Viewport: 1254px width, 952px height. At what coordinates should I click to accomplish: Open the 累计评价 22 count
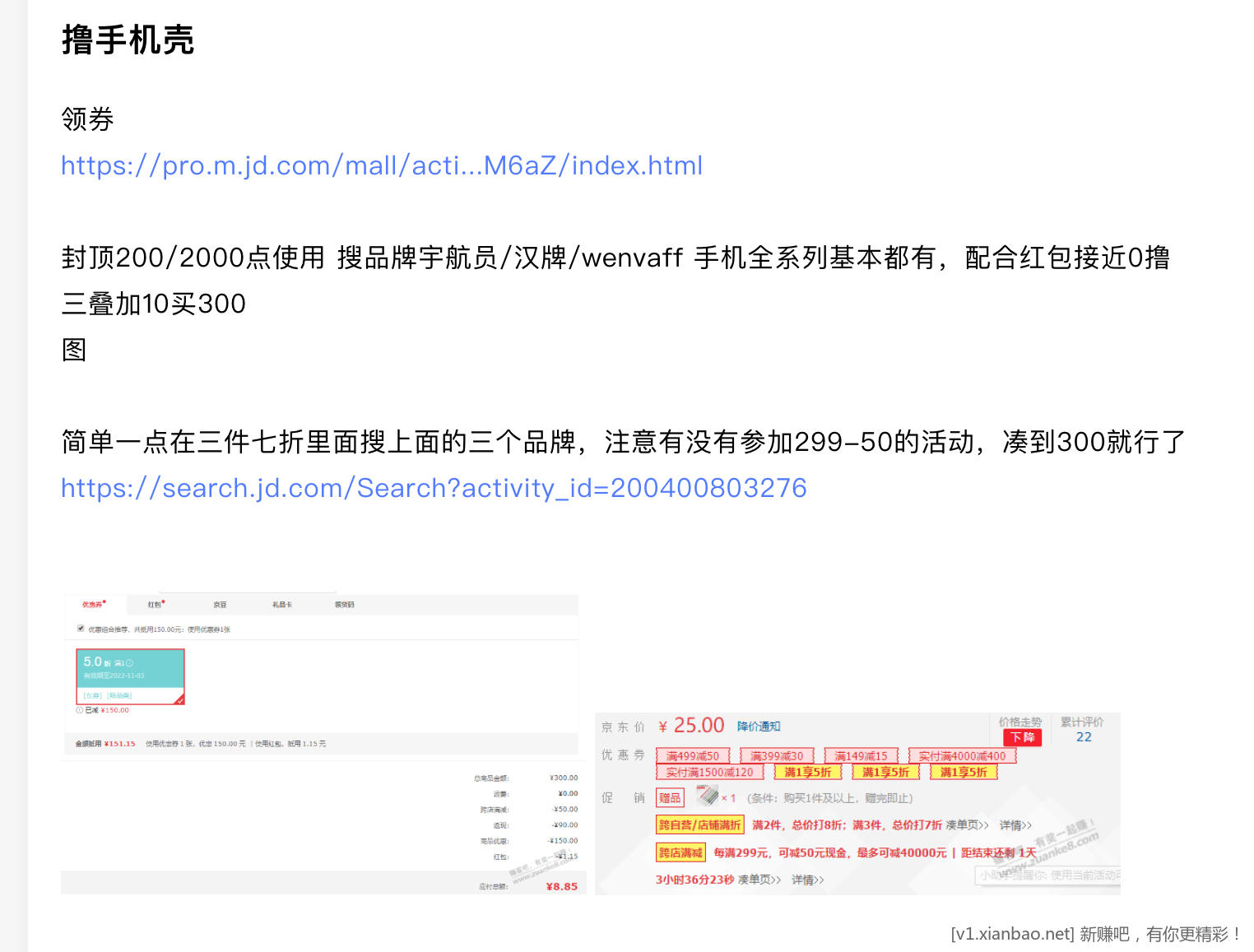point(1083,736)
